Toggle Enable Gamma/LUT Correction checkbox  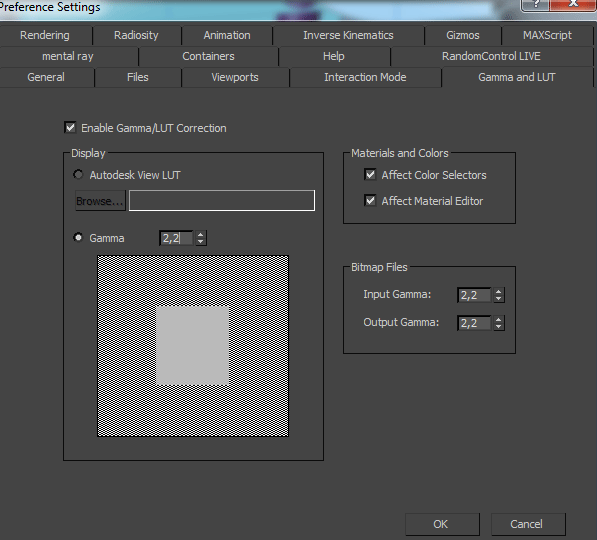[x=70, y=128]
